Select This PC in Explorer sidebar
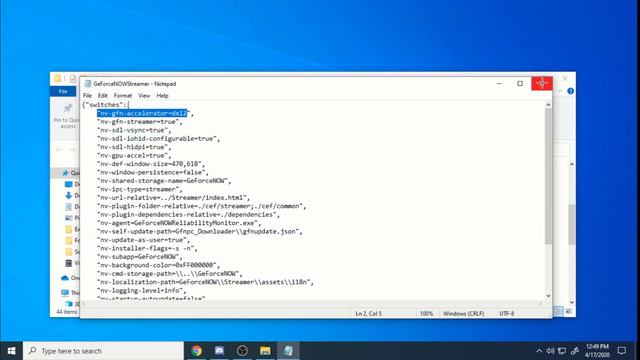 pos(70,293)
